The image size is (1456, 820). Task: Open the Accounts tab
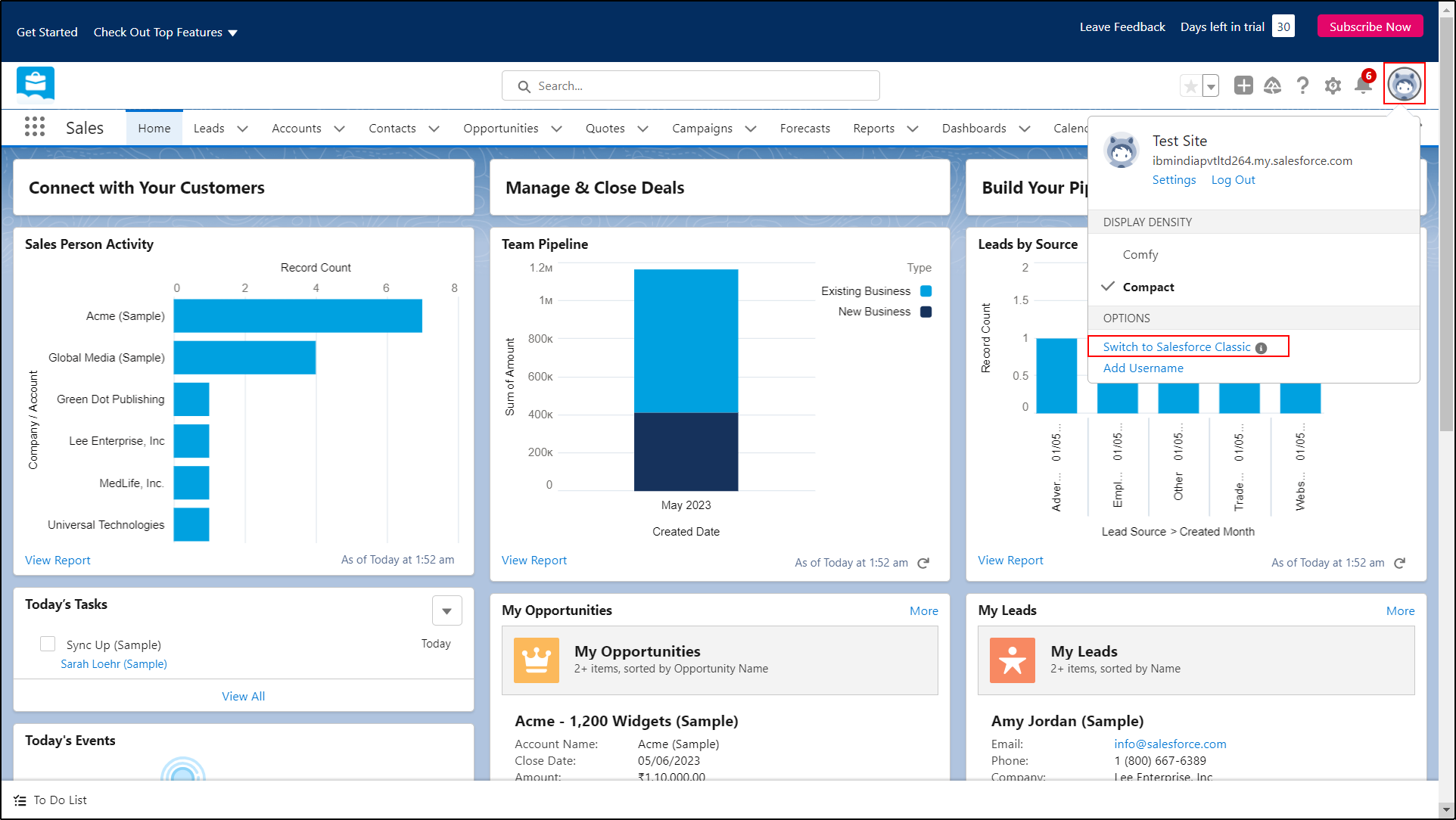[x=297, y=129]
